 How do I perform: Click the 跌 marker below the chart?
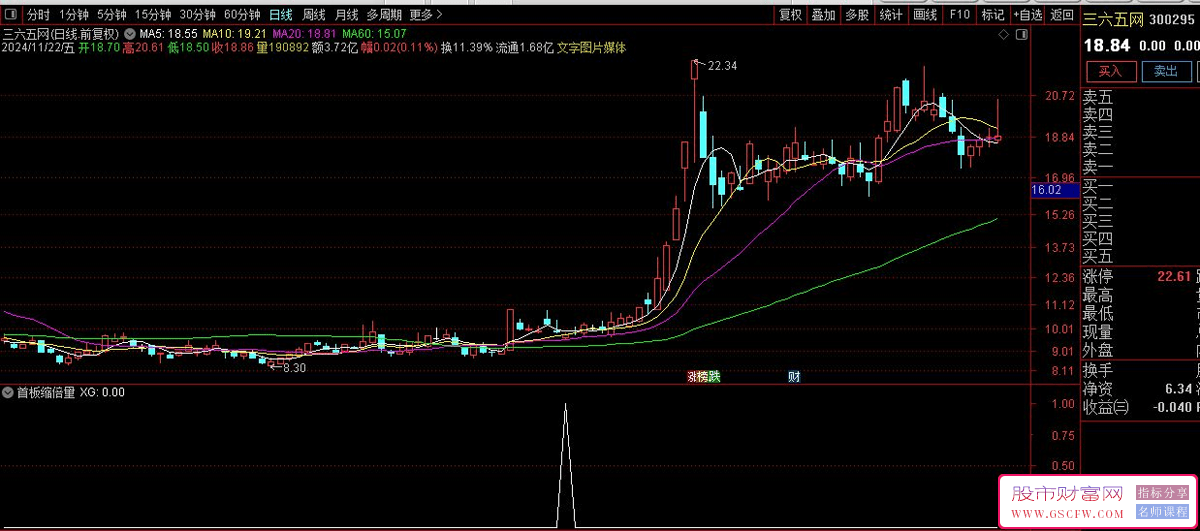click(713, 377)
